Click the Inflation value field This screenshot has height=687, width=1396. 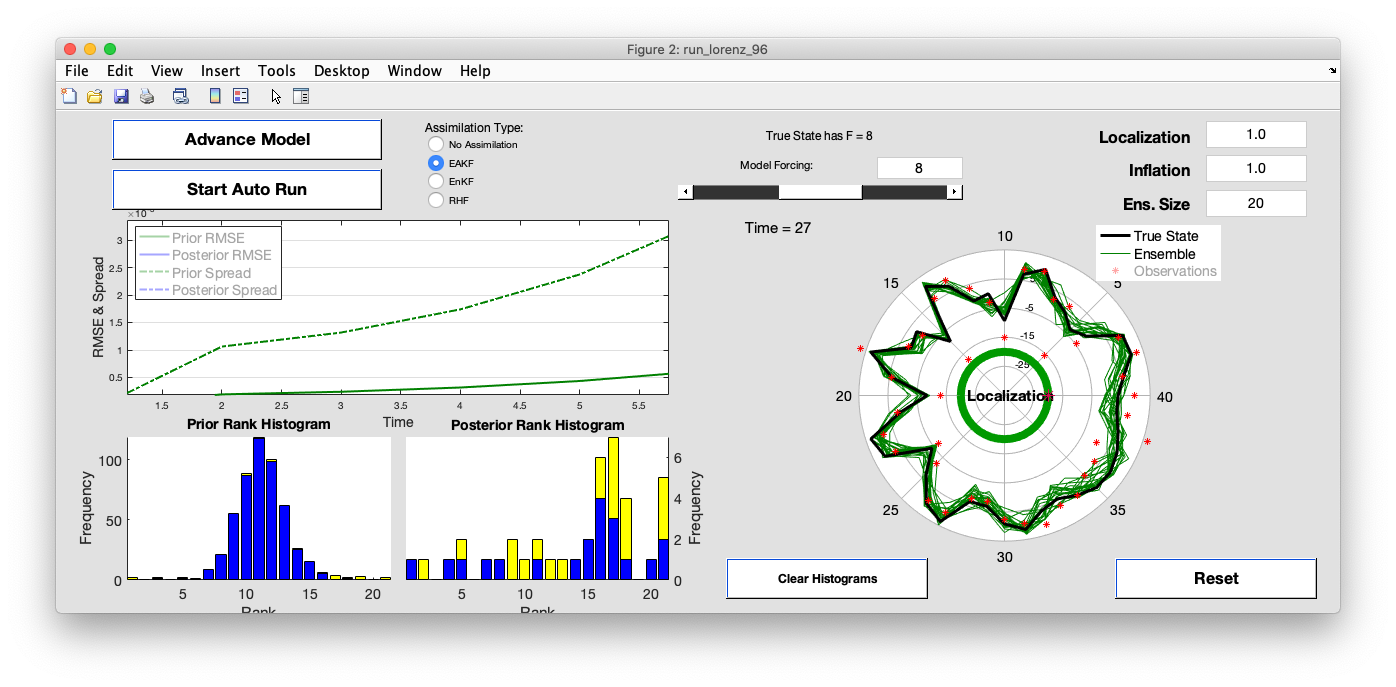pyautogui.click(x=1256, y=169)
